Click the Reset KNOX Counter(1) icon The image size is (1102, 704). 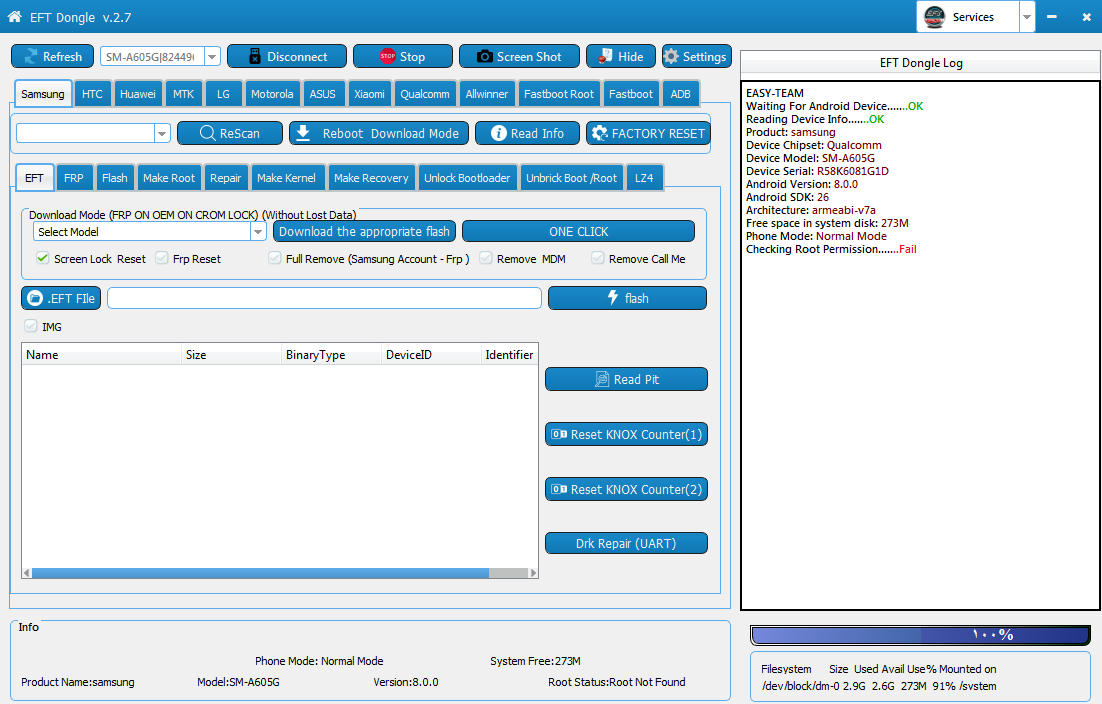coord(559,434)
